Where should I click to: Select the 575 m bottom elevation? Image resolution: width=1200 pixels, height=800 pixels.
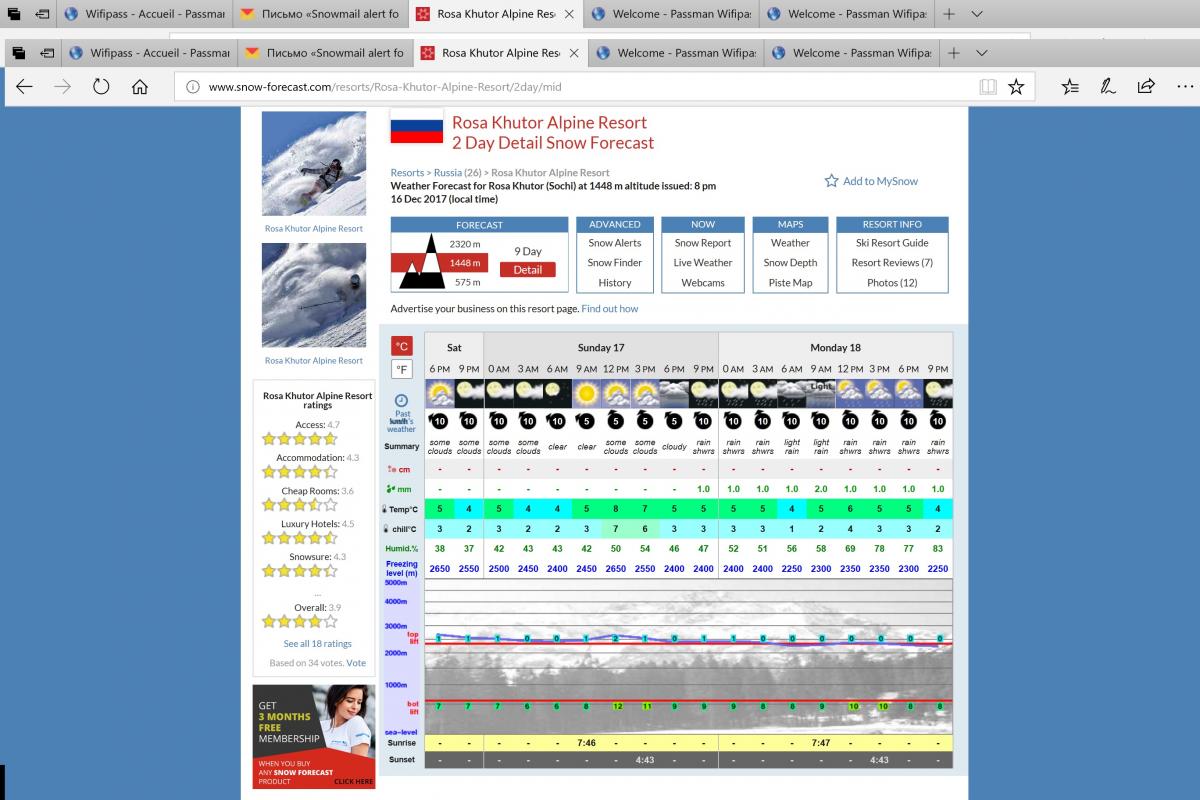tap(467, 283)
